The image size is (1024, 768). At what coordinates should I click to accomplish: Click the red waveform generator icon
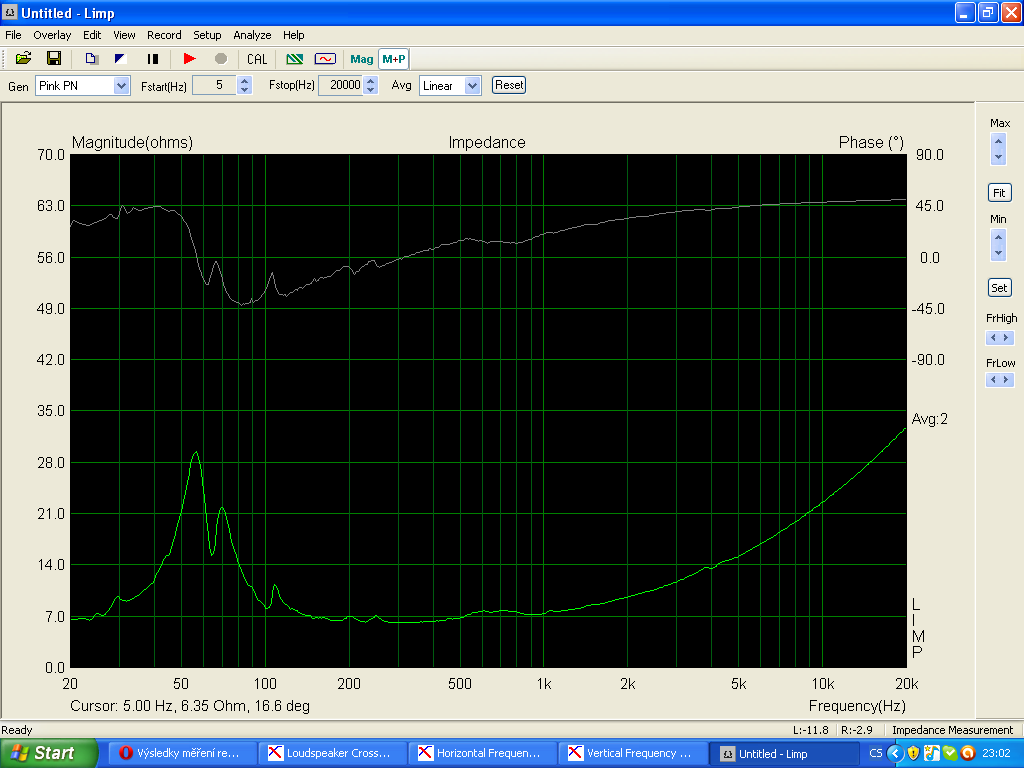[x=325, y=59]
